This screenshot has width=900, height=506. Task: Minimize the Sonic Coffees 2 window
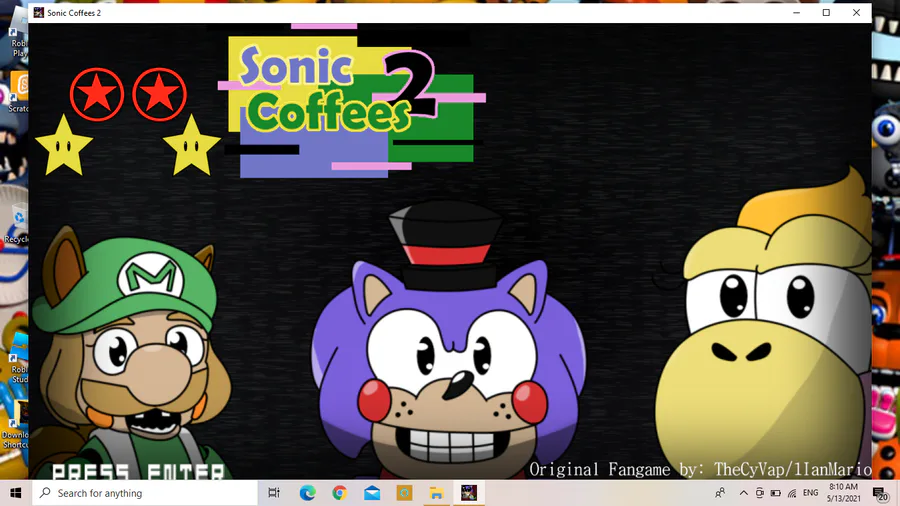coord(796,13)
